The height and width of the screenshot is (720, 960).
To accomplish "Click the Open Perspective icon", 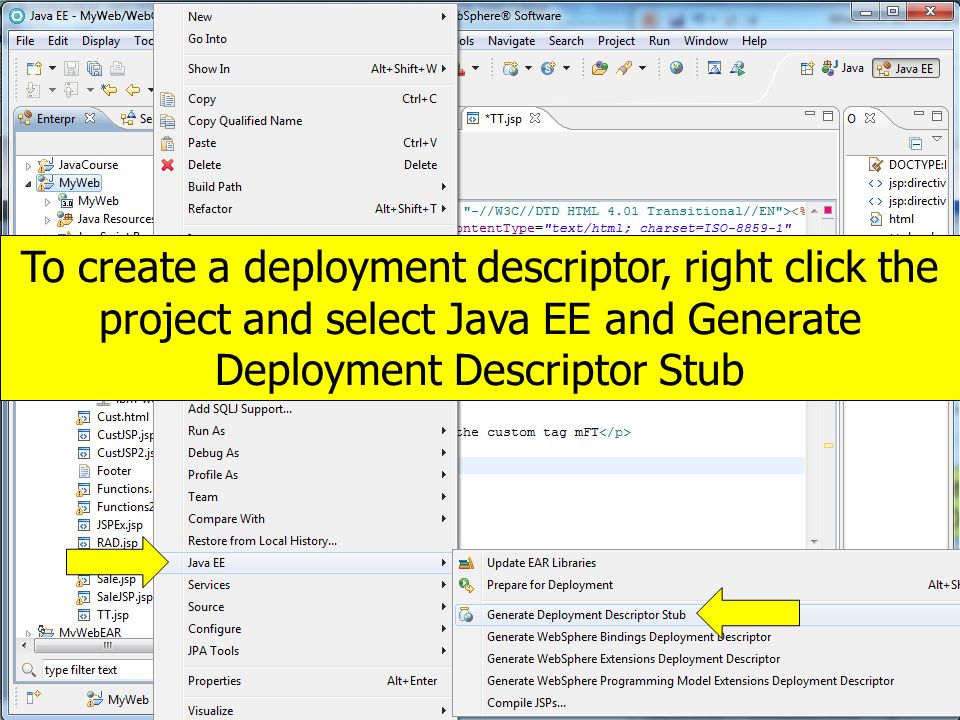I will tap(808, 68).
